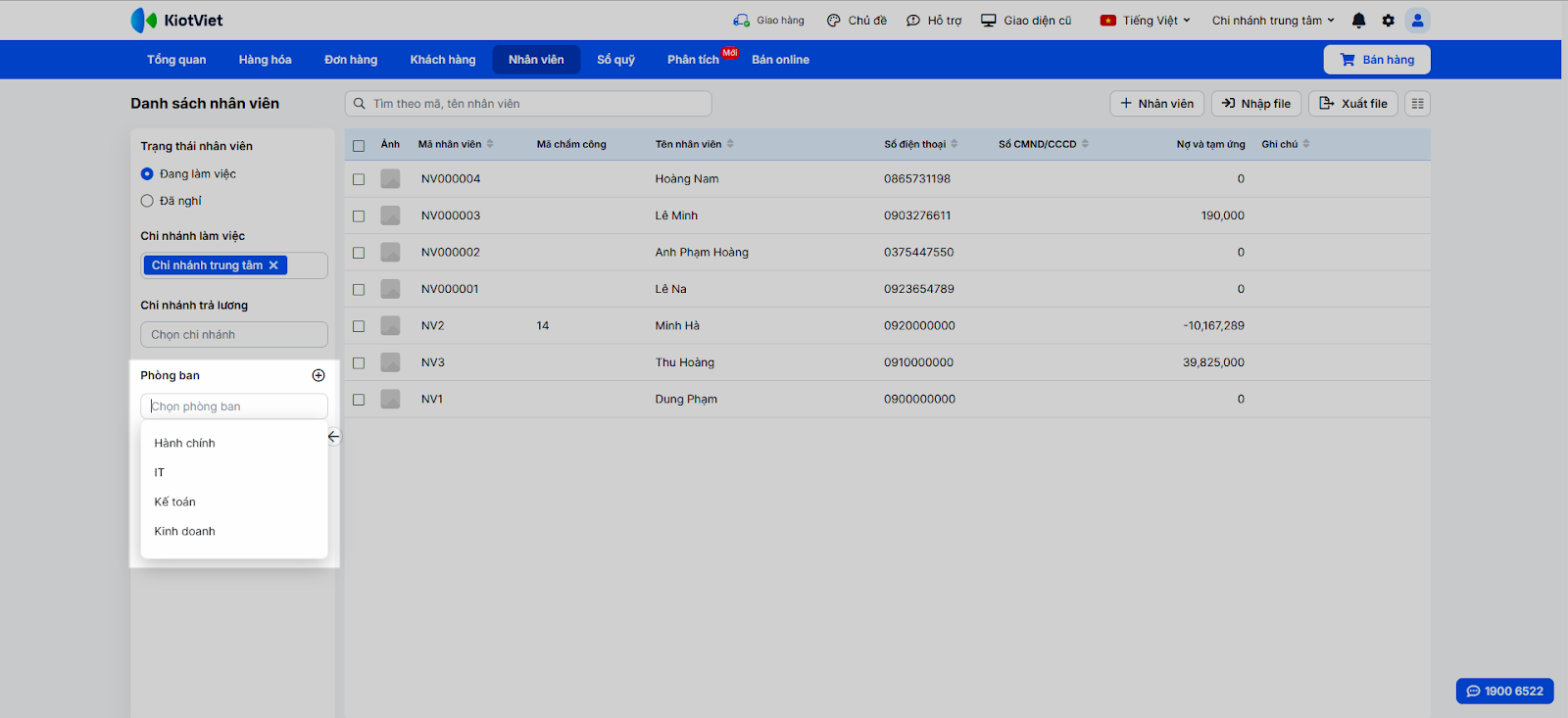
Task: Click photo thumbnail of Anh Phạm Hoàng
Action: pos(390,253)
